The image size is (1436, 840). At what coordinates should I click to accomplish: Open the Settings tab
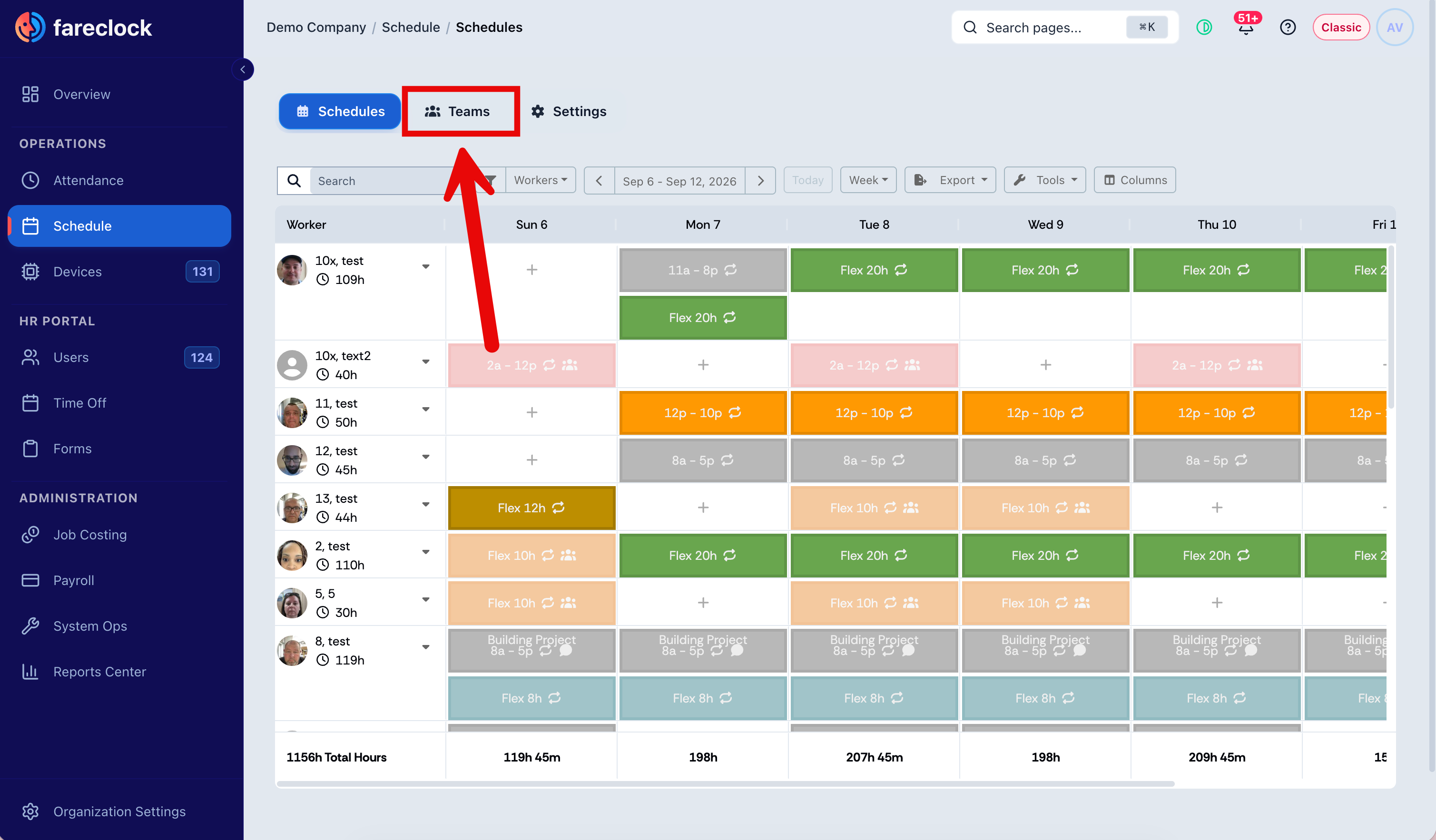(569, 111)
